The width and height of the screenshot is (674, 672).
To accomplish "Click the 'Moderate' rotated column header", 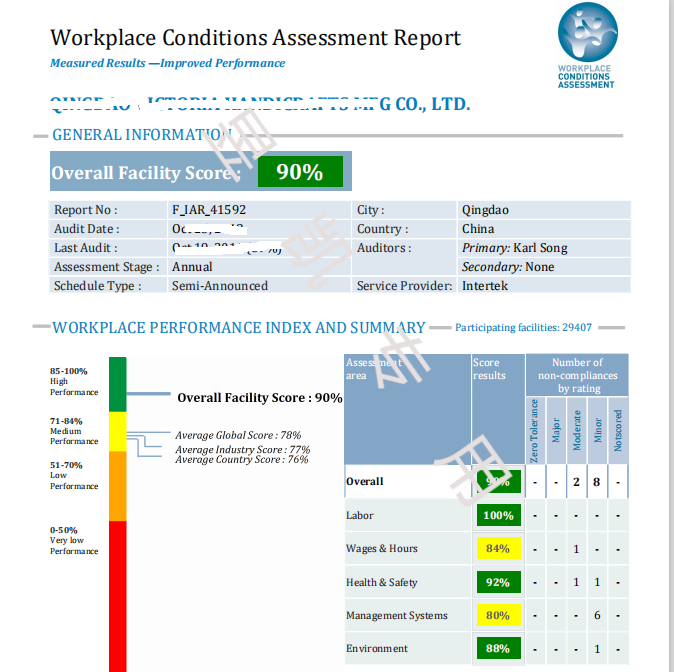I will pos(576,430).
